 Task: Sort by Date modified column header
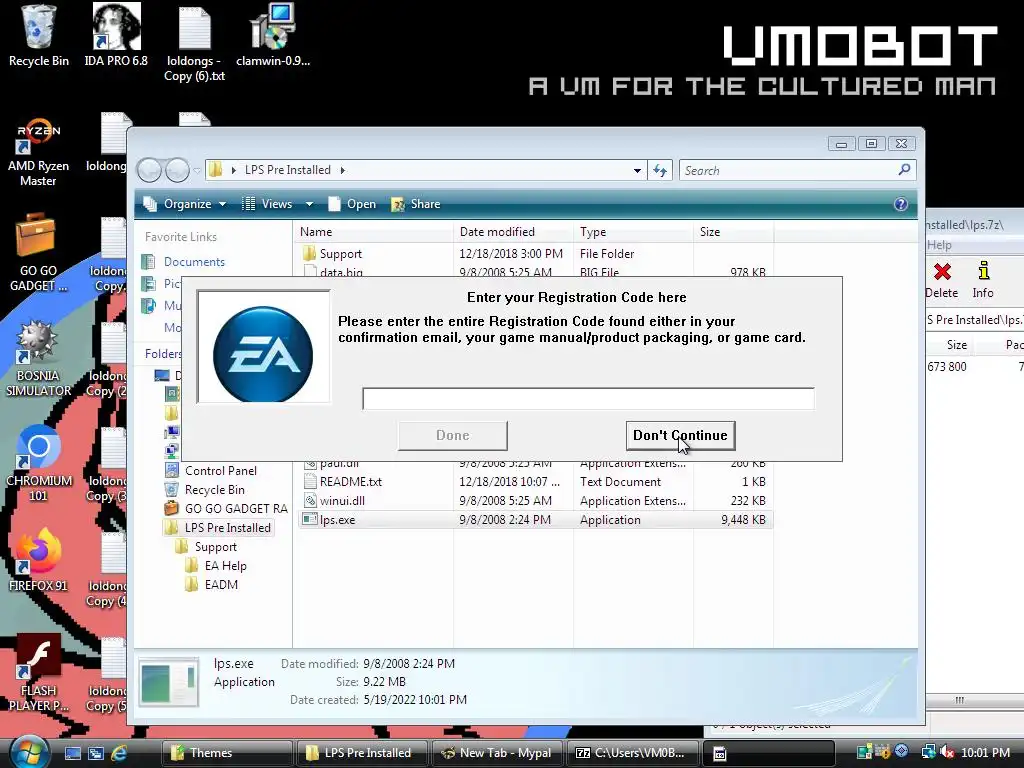pyautogui.click(x=513, y=232)
